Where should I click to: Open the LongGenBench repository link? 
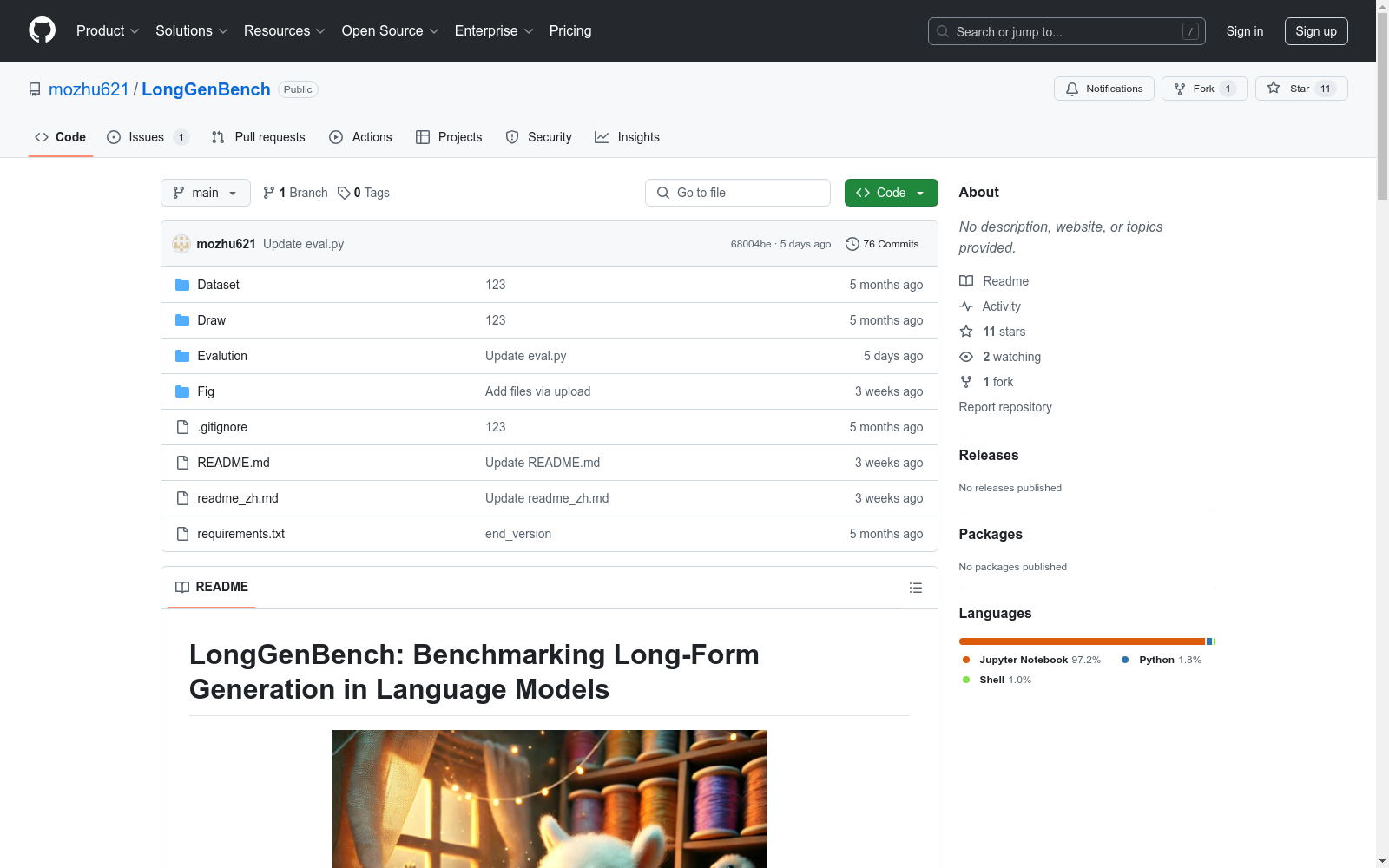click(x=206, y=89)
